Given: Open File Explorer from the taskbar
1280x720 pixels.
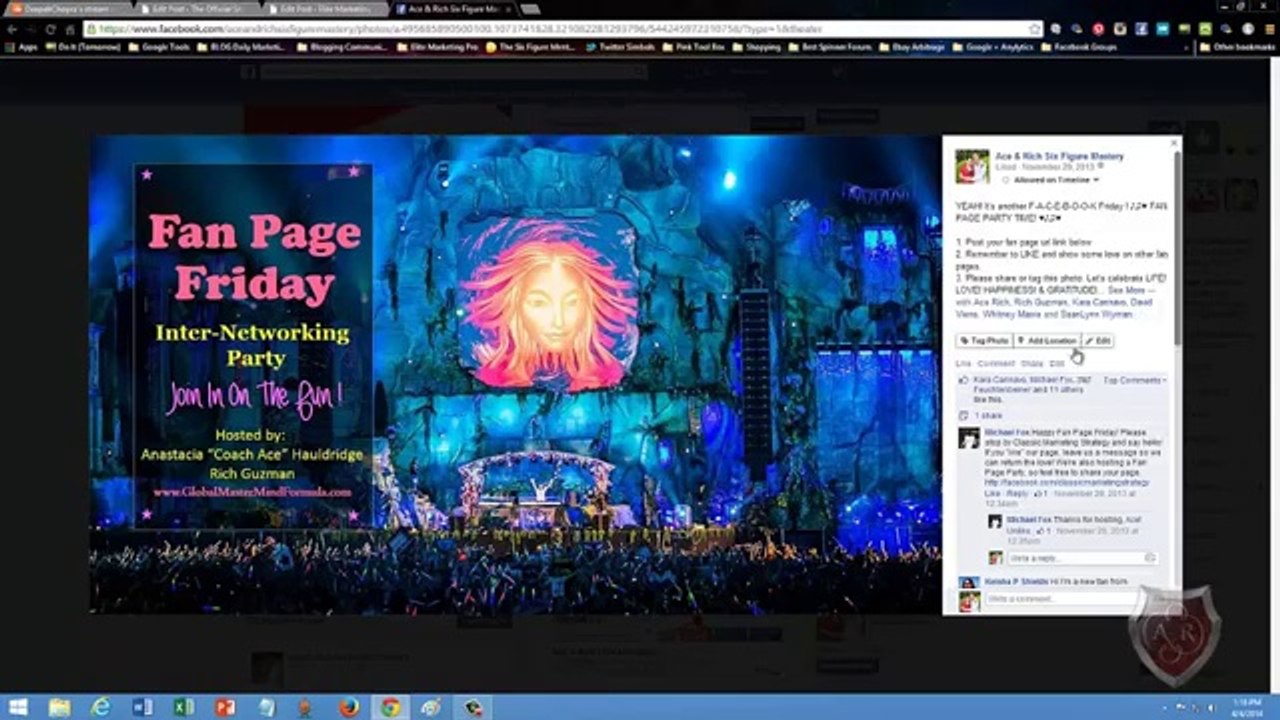Looking at the screenshot, I should [x=59, y=707].
